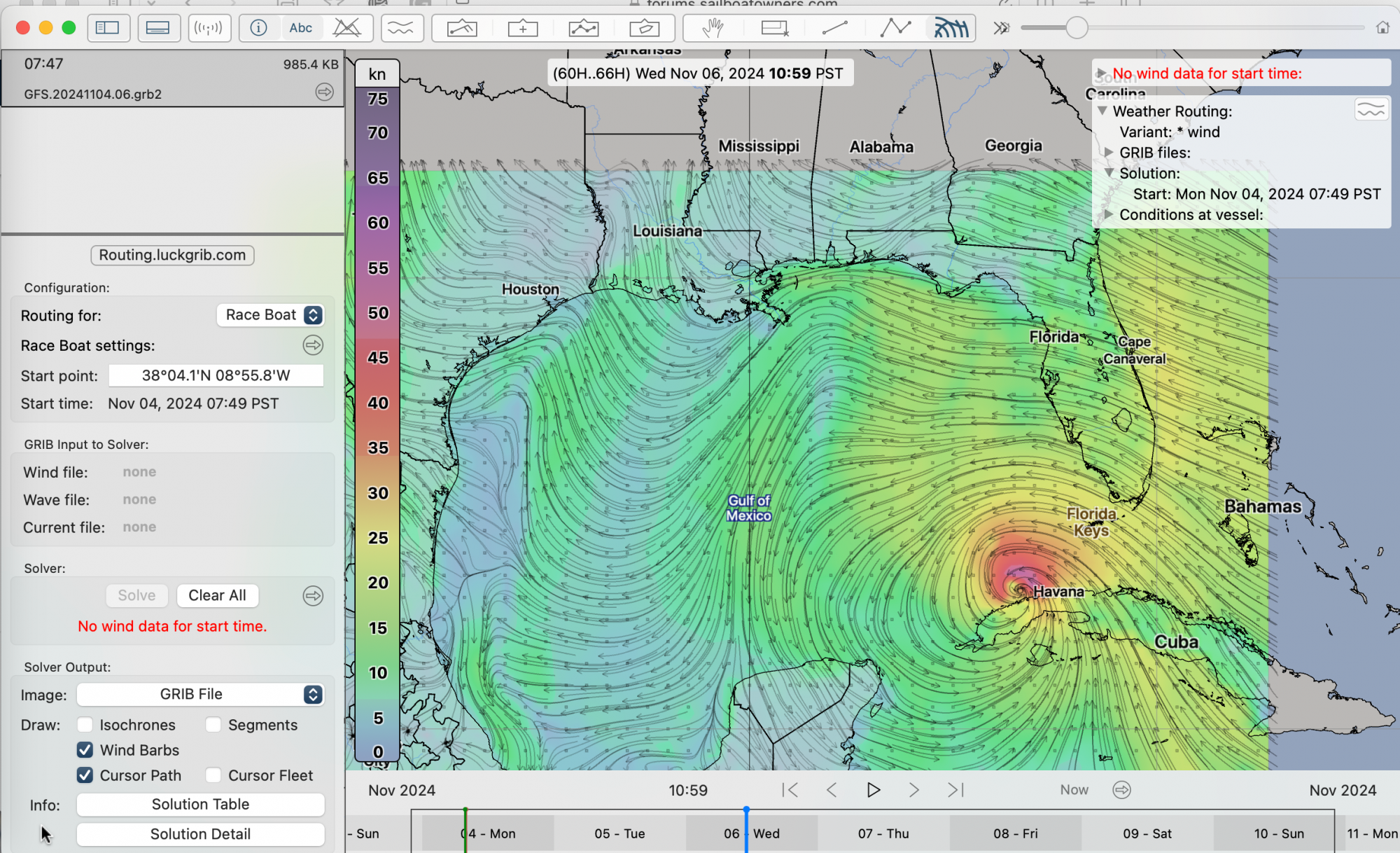Click the wavy lines icon in Weather Routing overlay
The image size is (1400, 853).
click(x=1371, y=110)
